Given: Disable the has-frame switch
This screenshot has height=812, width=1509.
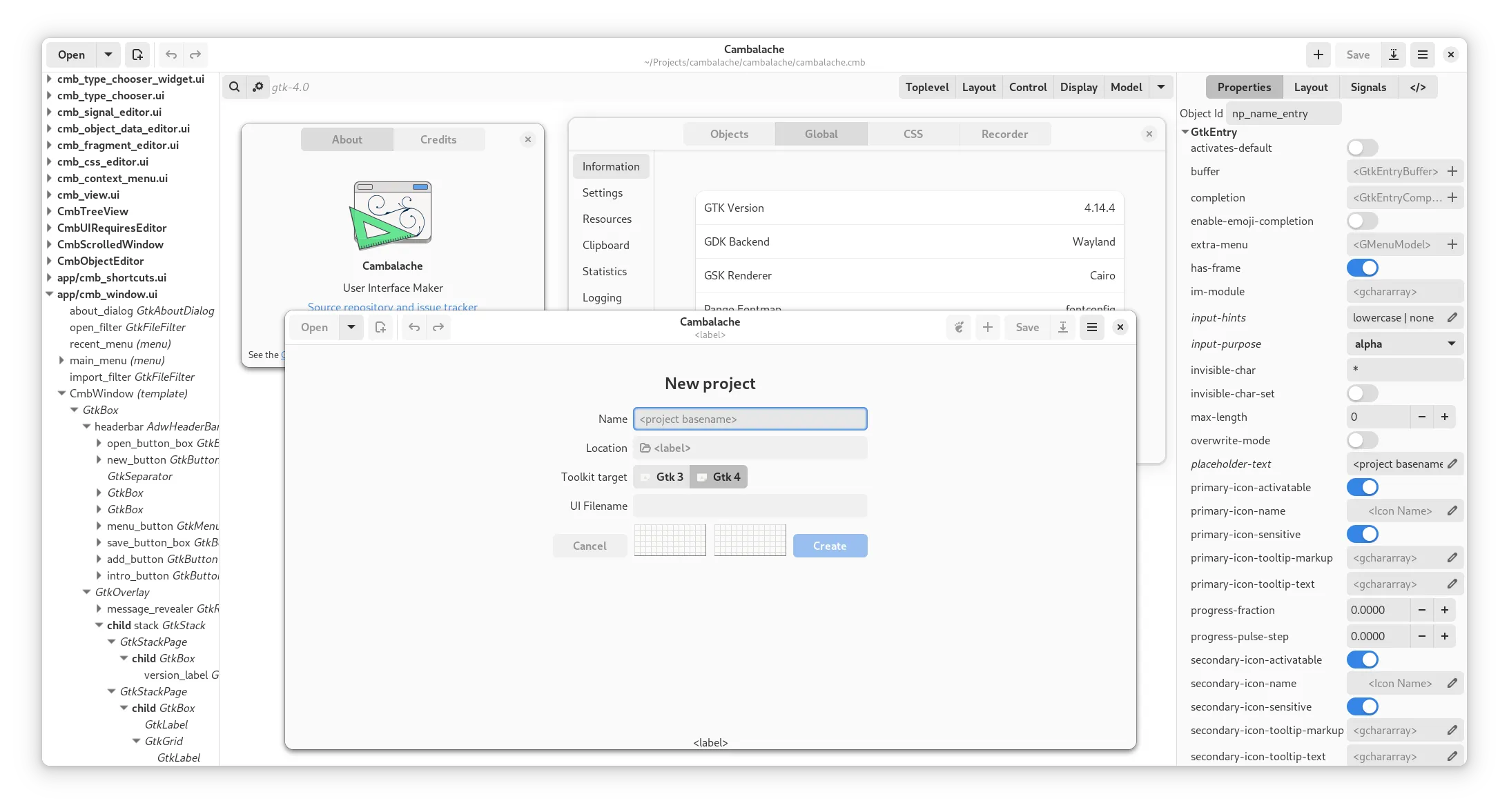Looking at the screenshot, I should pos(1362,268).
